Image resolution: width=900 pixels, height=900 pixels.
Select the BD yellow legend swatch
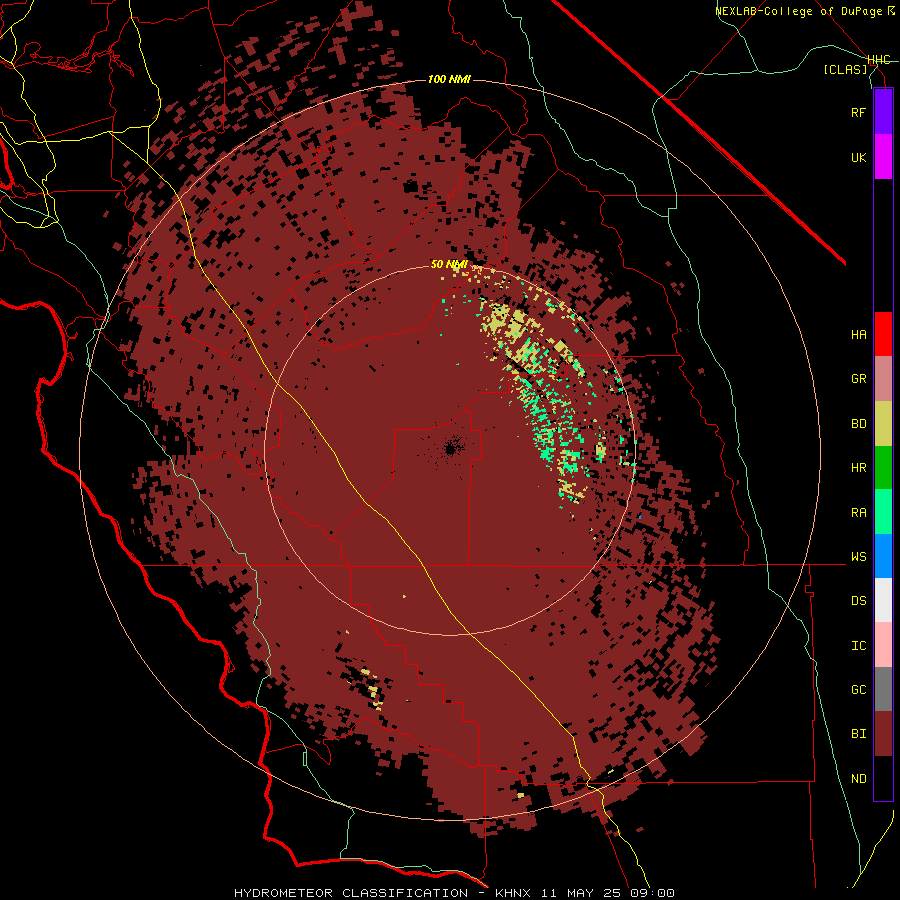click(883, 424)
